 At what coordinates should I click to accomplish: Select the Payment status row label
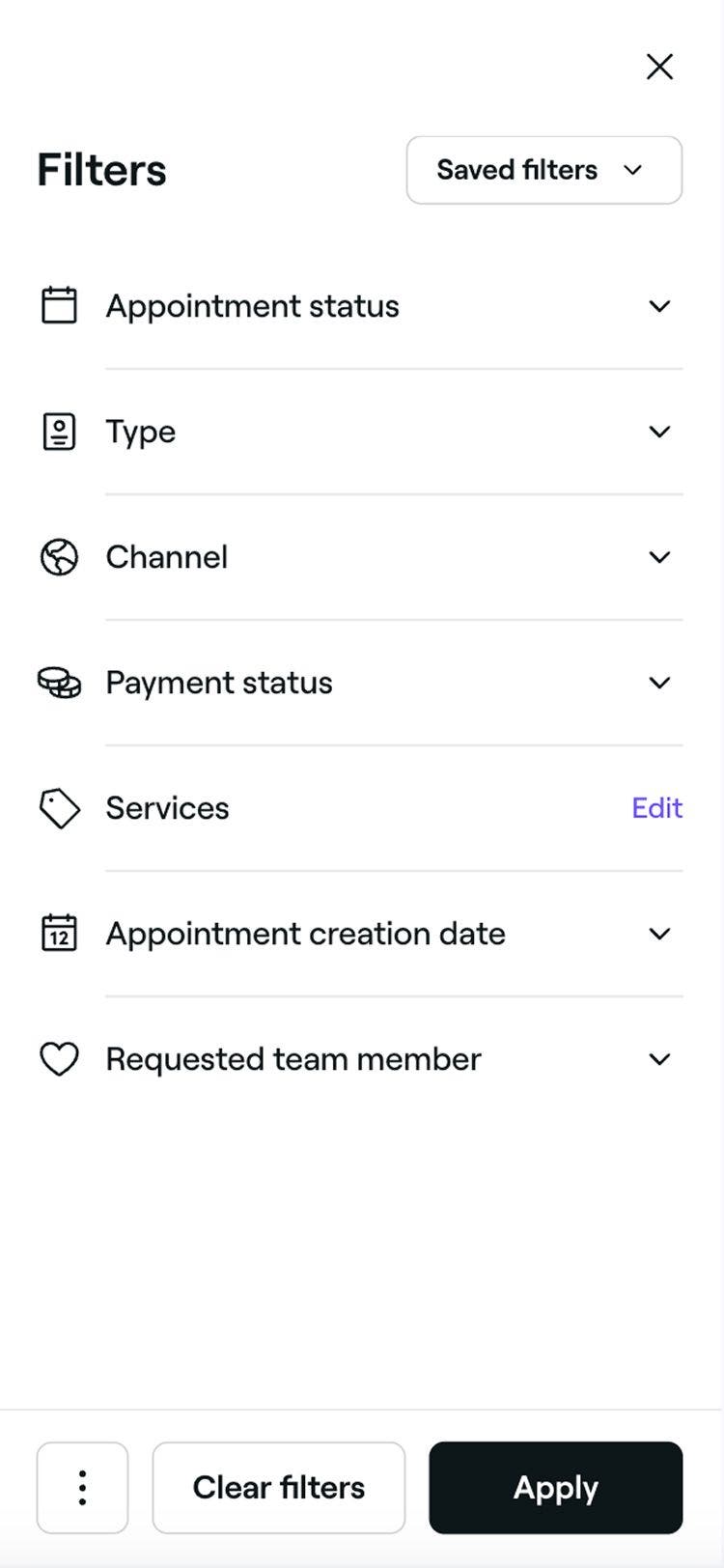tap(219, 683)
